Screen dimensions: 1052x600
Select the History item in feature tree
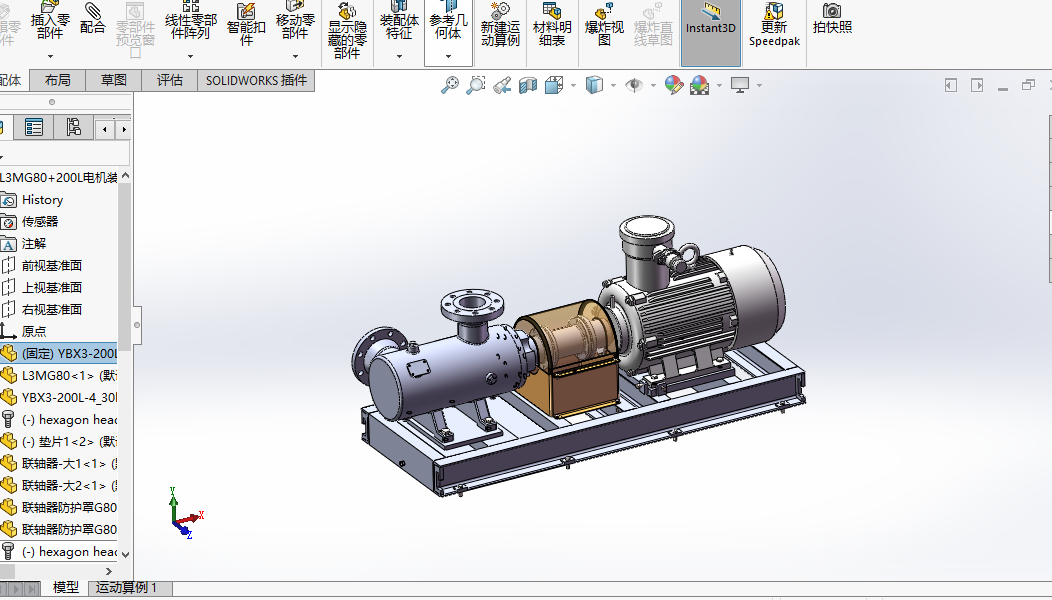pos(42,200)
